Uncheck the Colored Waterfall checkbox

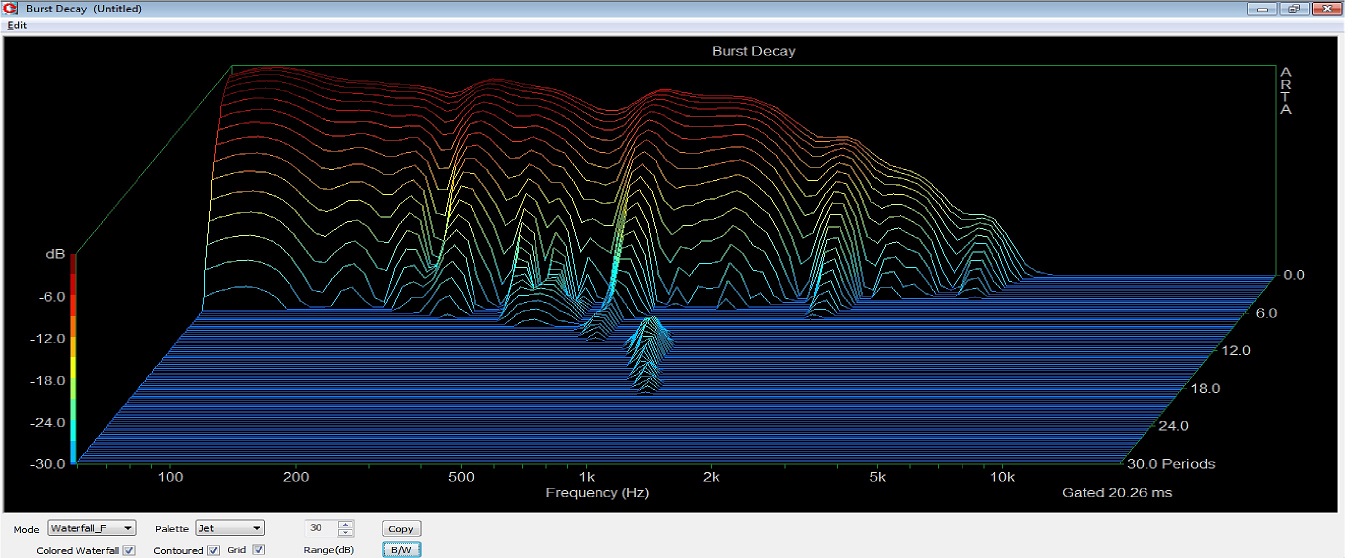[x=129, y=550]
